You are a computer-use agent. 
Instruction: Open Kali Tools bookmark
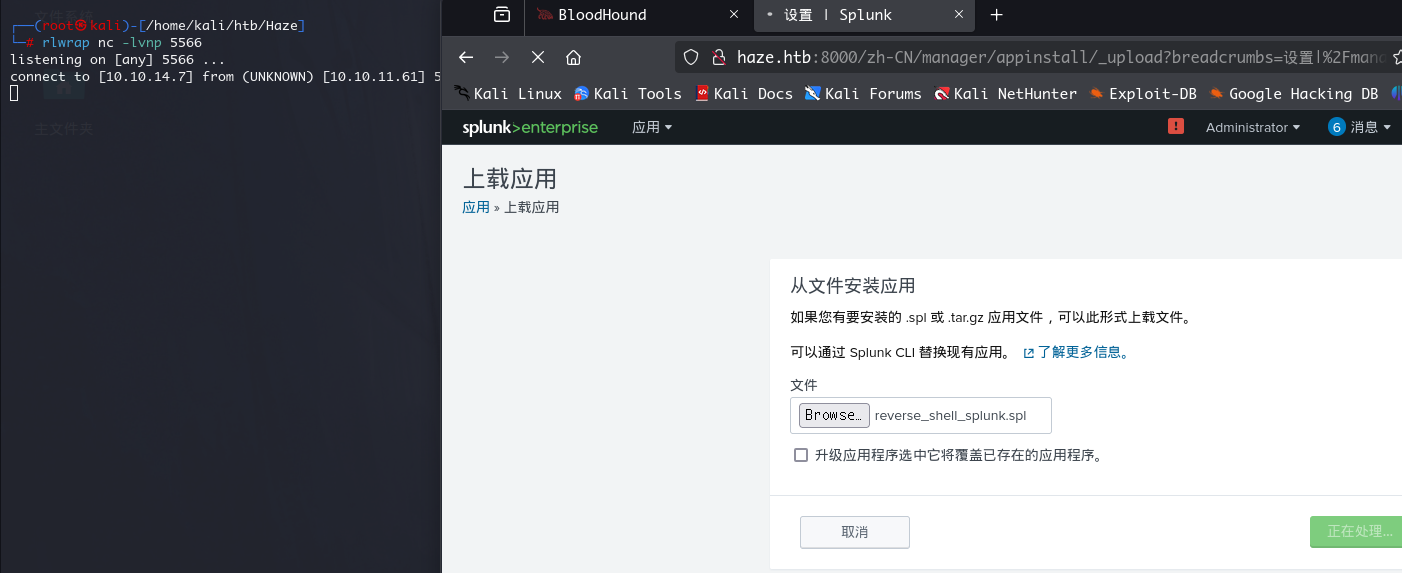[x=628, y=94]
